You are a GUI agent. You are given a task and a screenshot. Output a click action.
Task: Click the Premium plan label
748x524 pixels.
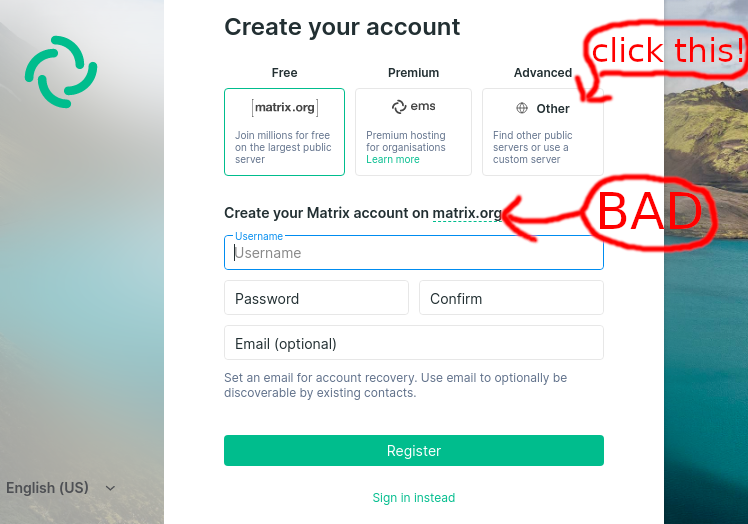(x=413, y=73)
